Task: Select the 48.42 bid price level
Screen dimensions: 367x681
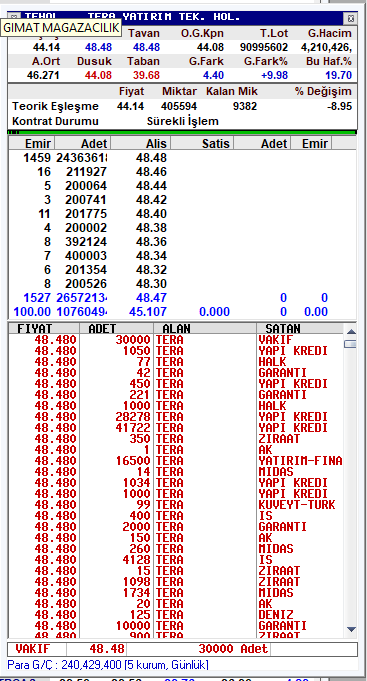Action: coord(151,200)
